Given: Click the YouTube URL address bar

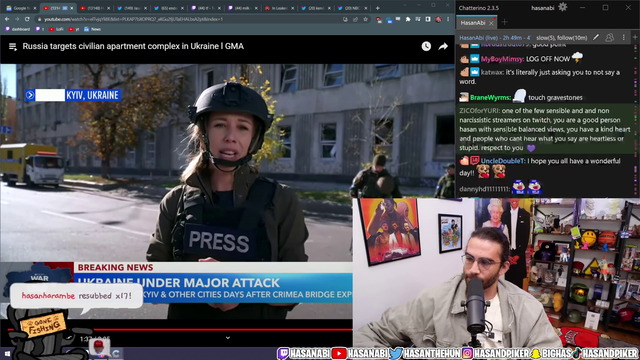Looking at the screenshot, I should point(188,19).
